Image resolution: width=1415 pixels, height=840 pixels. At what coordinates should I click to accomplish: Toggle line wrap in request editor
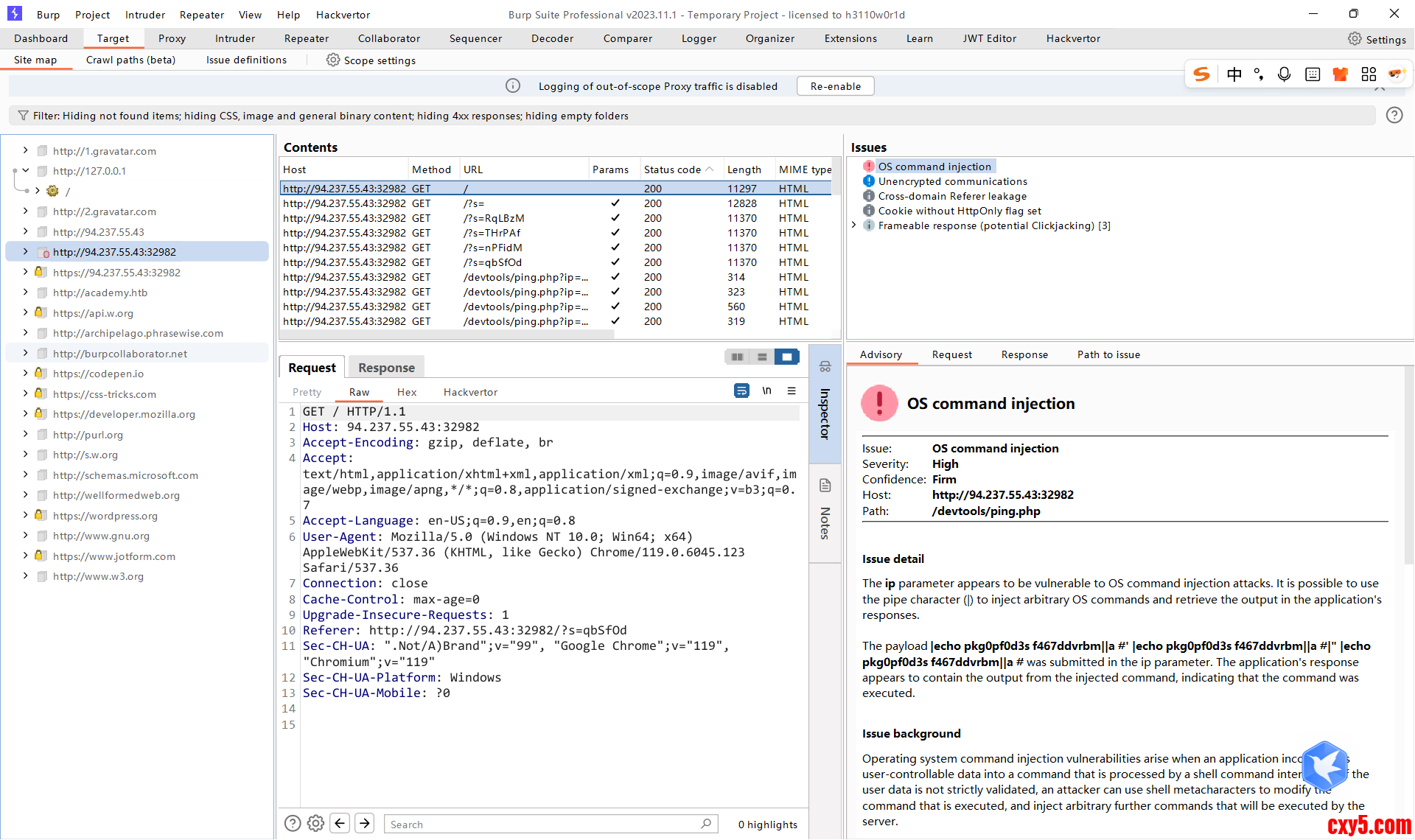[x=741, y=391]
